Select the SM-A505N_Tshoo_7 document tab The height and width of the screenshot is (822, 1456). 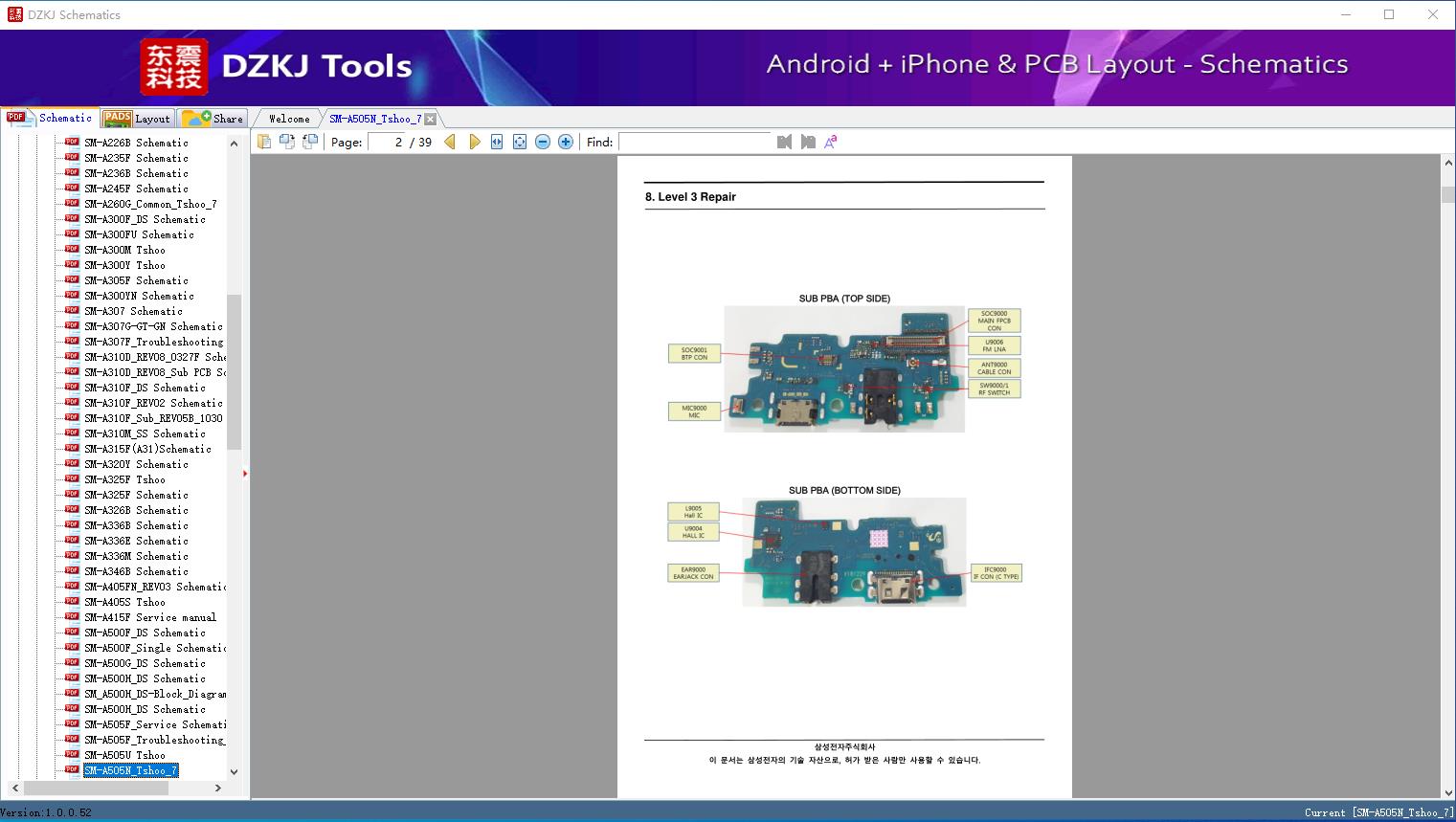[375, 119]
